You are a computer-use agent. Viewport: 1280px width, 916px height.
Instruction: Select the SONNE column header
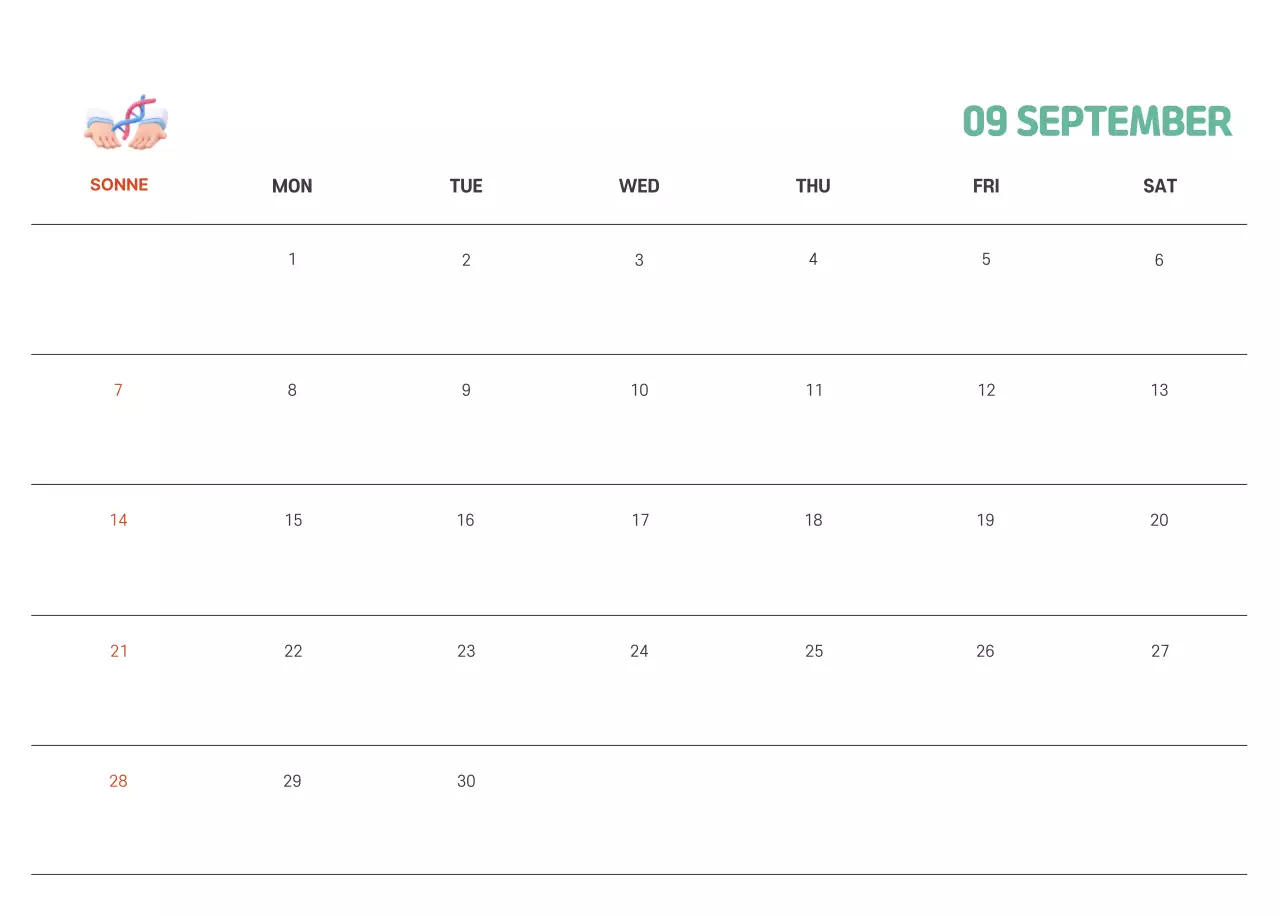[x=119, y=185]
